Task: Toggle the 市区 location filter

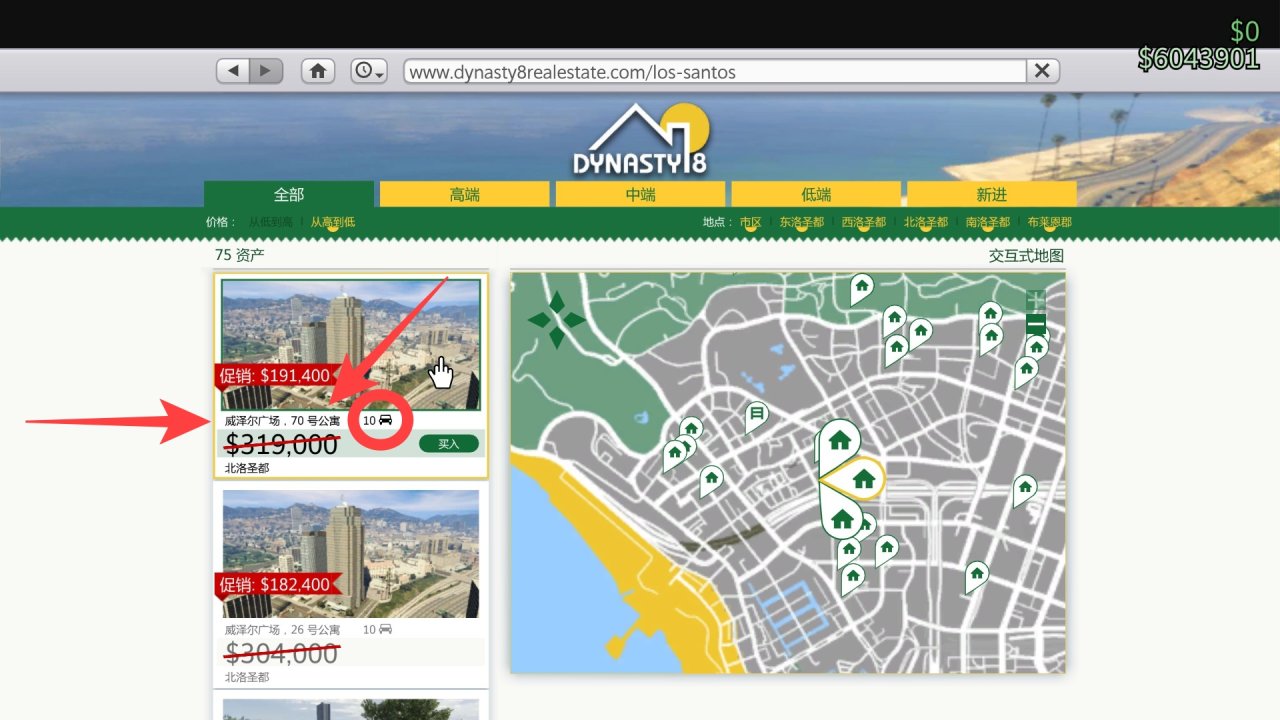Action: [751, 222]
